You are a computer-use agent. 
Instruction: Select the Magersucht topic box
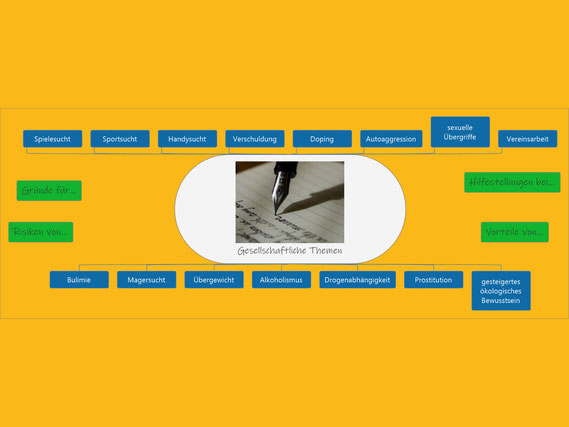pos(147,280)
